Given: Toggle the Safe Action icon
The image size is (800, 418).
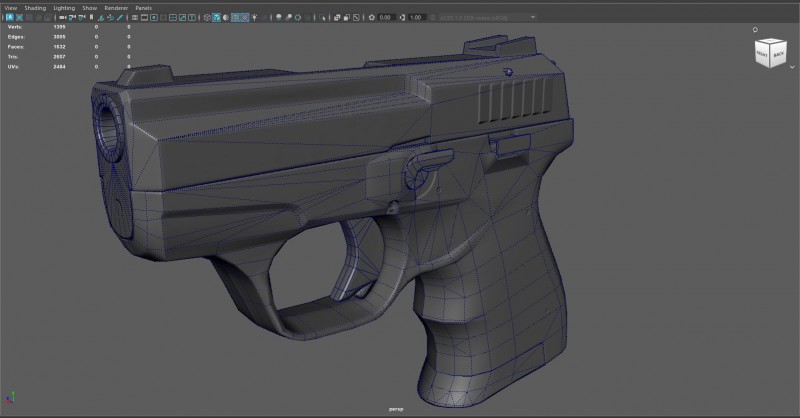Looking at the screenshot, I should coord(182,17).
